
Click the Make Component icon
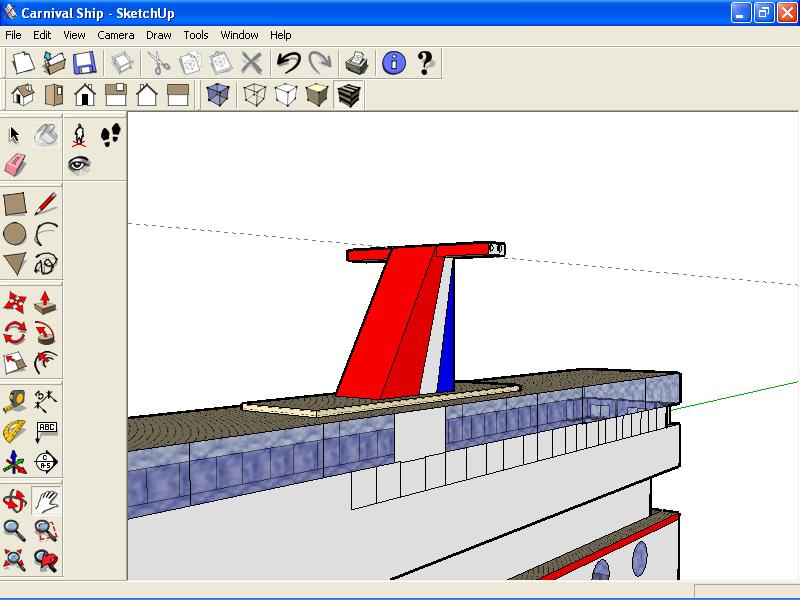122,63
